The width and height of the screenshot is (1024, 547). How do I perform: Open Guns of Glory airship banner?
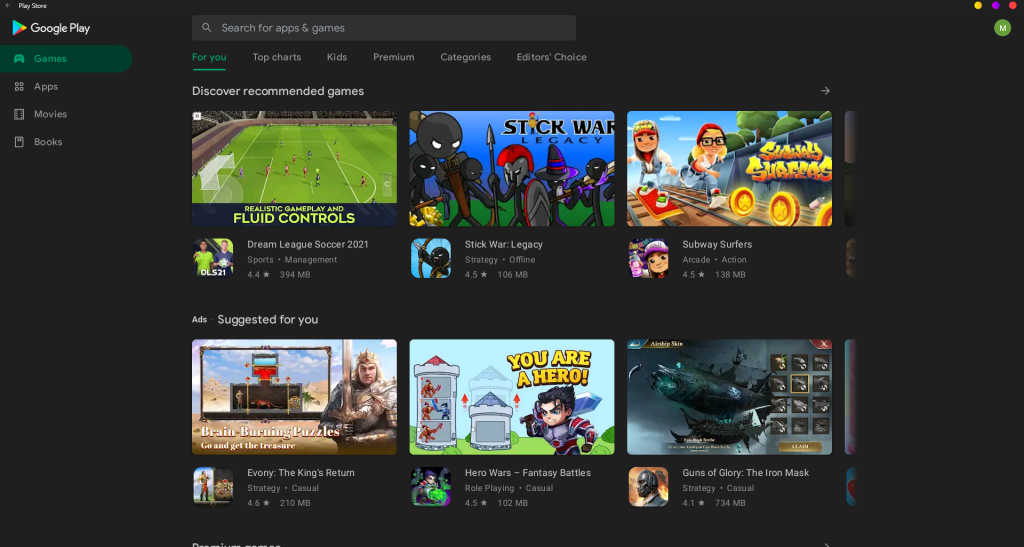[x=729, y=397]
